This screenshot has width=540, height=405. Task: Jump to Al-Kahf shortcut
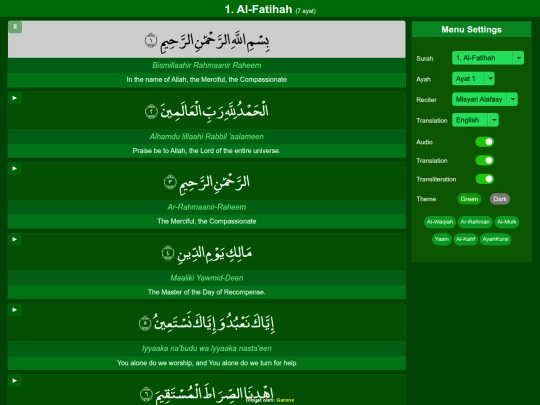coord(466,239)
